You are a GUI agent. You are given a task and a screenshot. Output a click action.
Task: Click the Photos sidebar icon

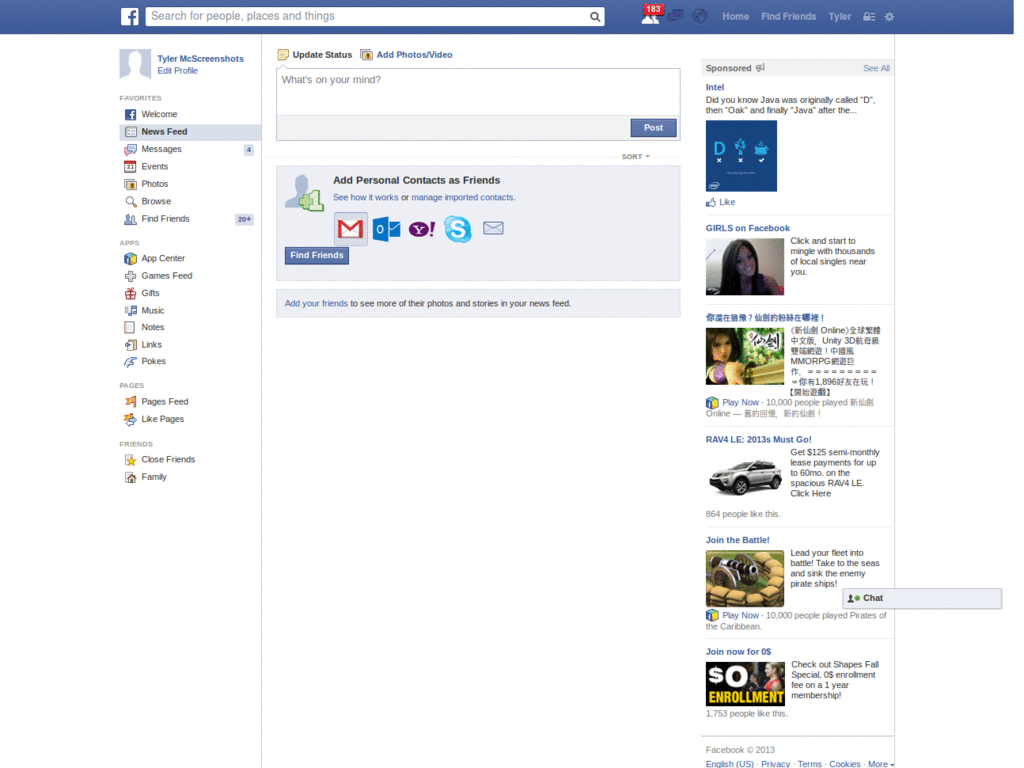[131, 184]
